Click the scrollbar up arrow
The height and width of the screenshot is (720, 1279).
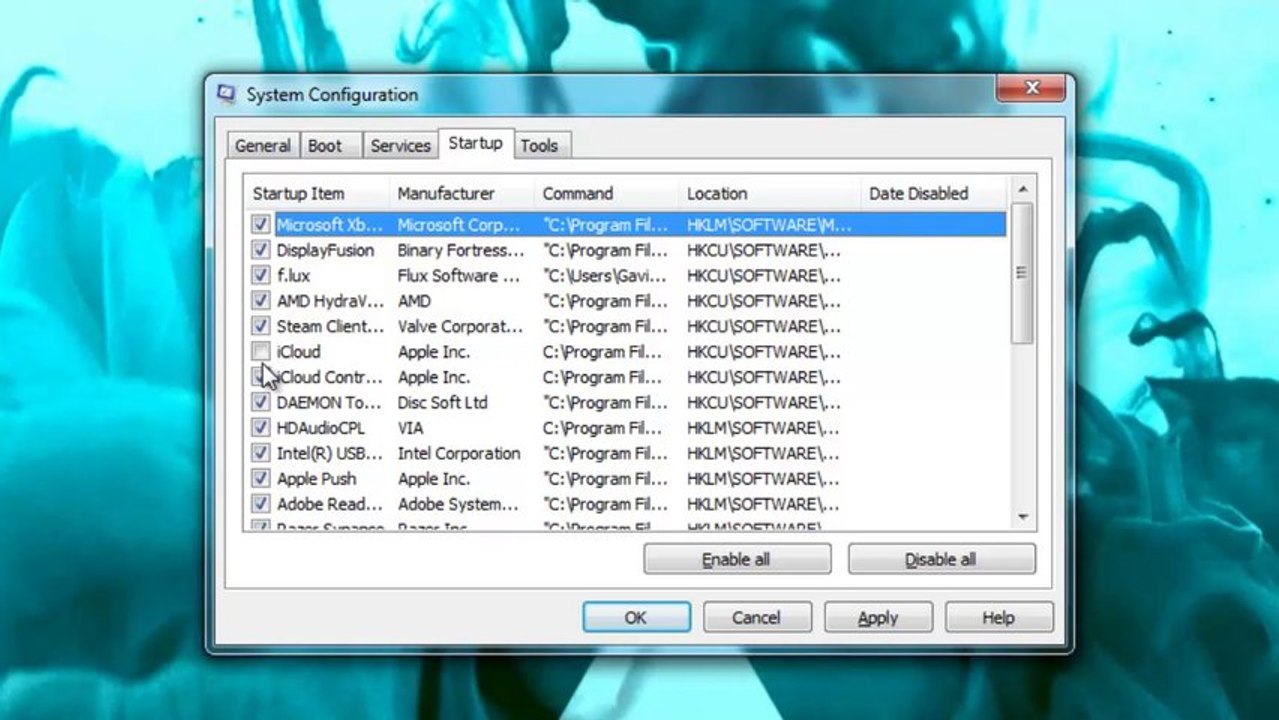pyautogui.click(x=1022, y=189)
